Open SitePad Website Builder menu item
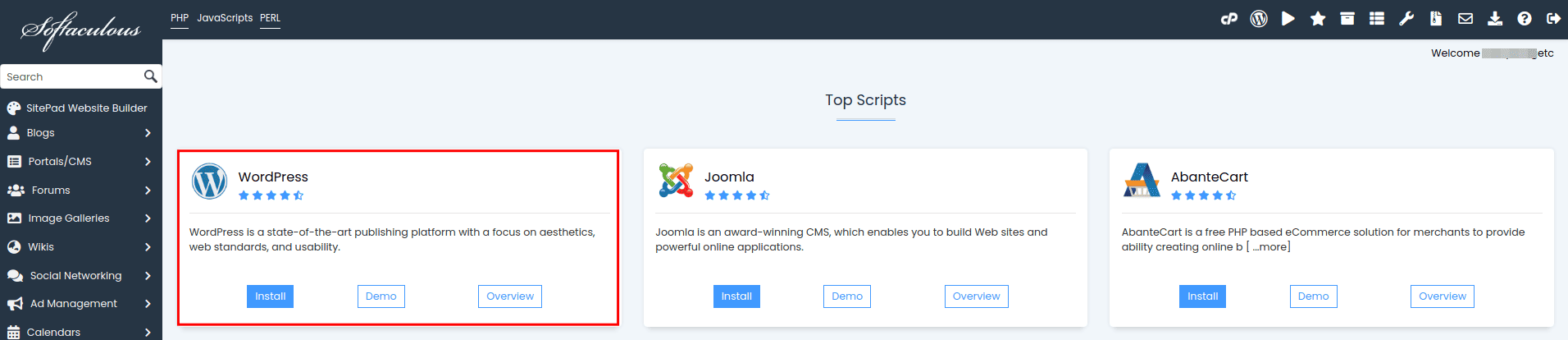Viewport: 1568px width, 340px height. (x=87, y=108)
